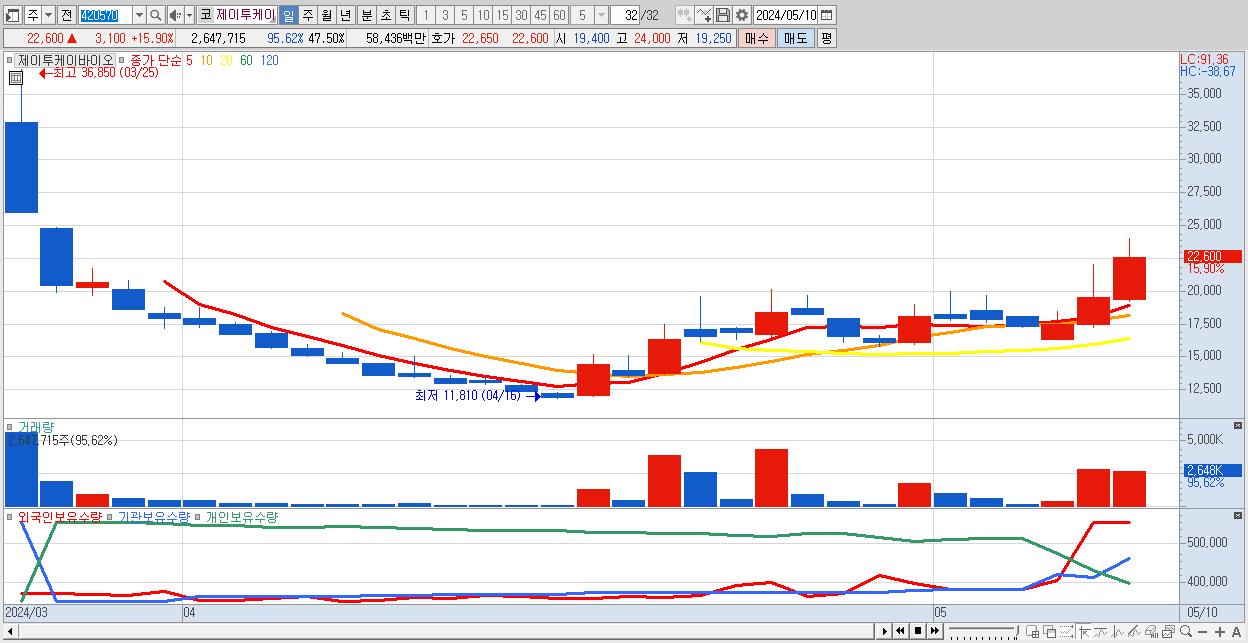Choose the 3 interval button
The width and height of the screenshot is (1248, 643).
coord(445,15)
